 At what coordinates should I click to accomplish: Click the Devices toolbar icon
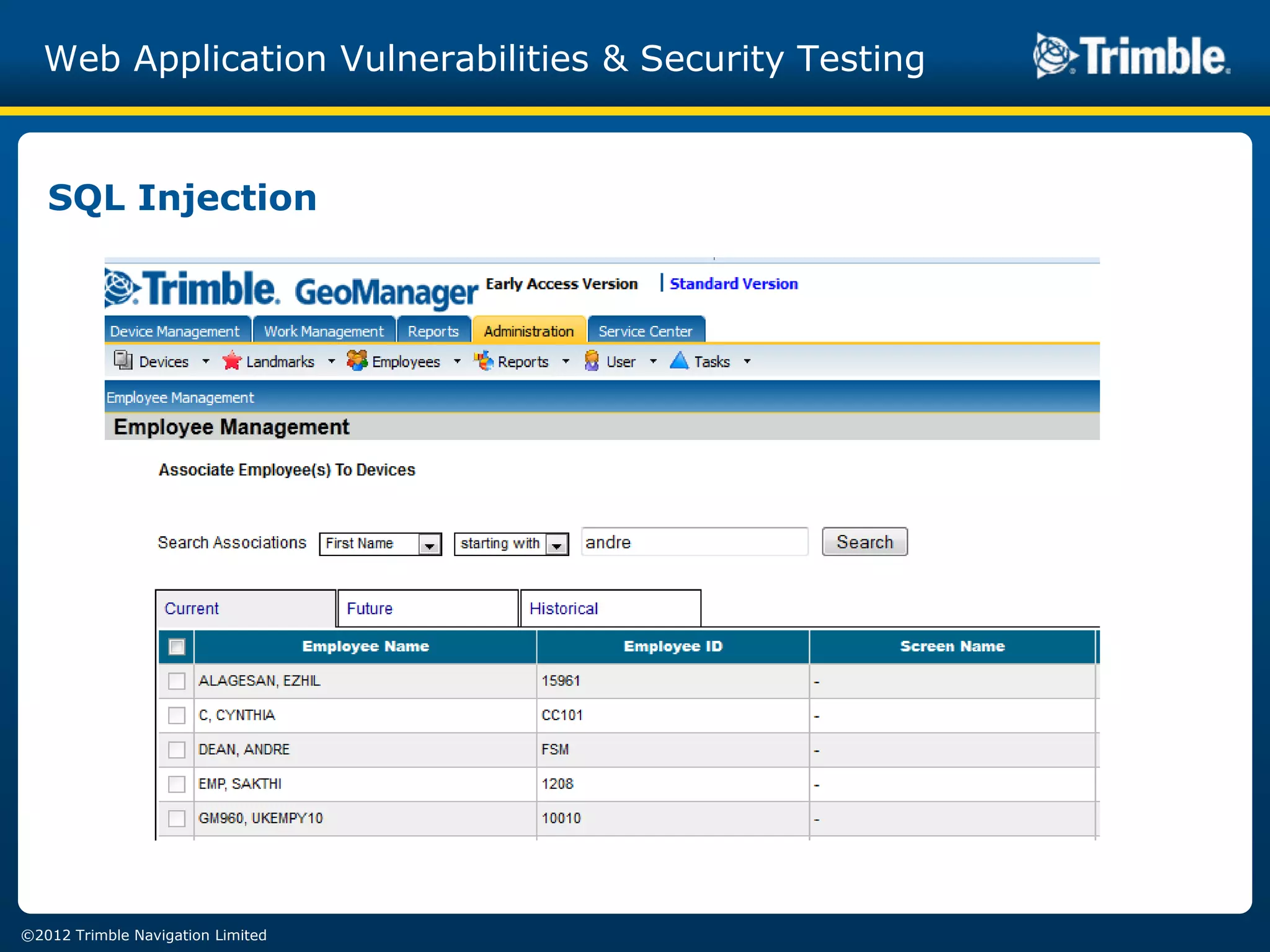click(x=123, y=360)
